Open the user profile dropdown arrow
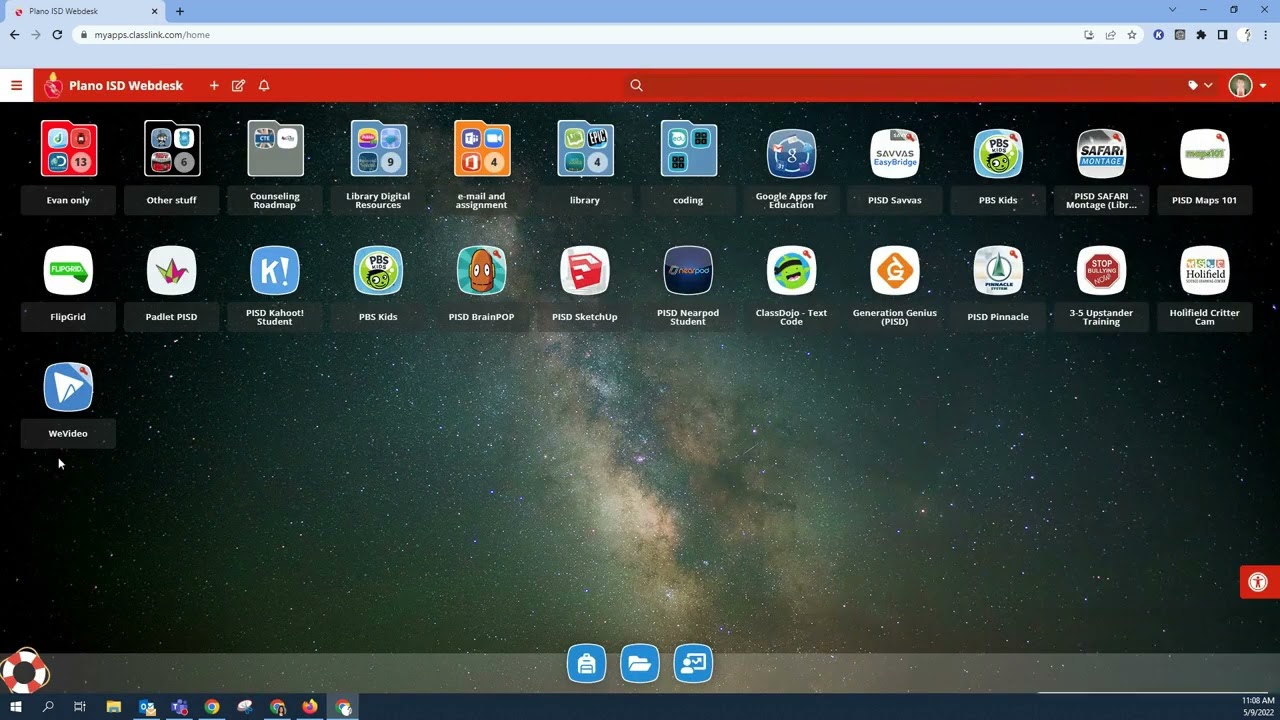 click(1263, 86)
